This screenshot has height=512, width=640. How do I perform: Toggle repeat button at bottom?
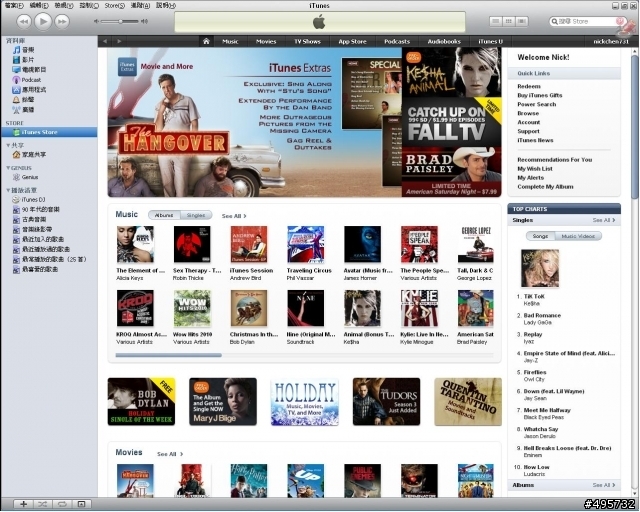(62, 504)
